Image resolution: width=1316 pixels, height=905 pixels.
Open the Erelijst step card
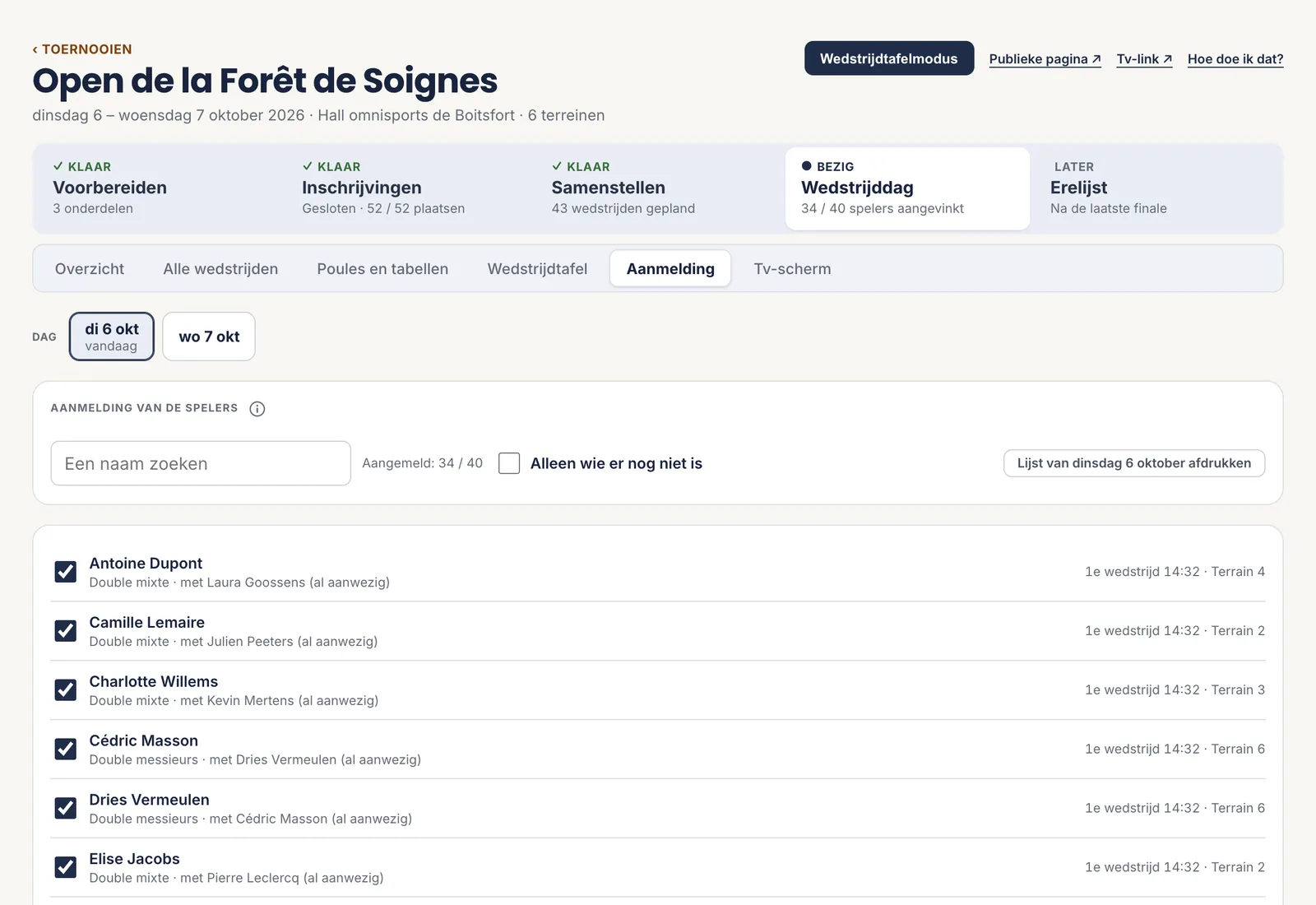click(x=1156, y=188)
